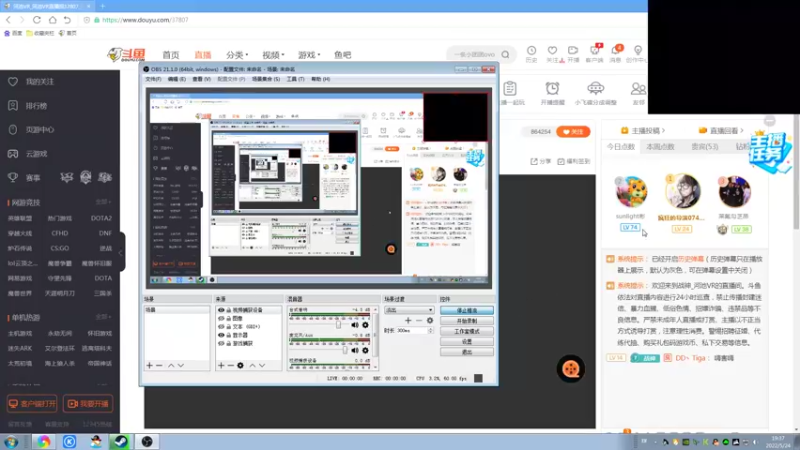Click the Douyu logo
The width and height of the screenshot is (800, 450).
coord(127,54)
